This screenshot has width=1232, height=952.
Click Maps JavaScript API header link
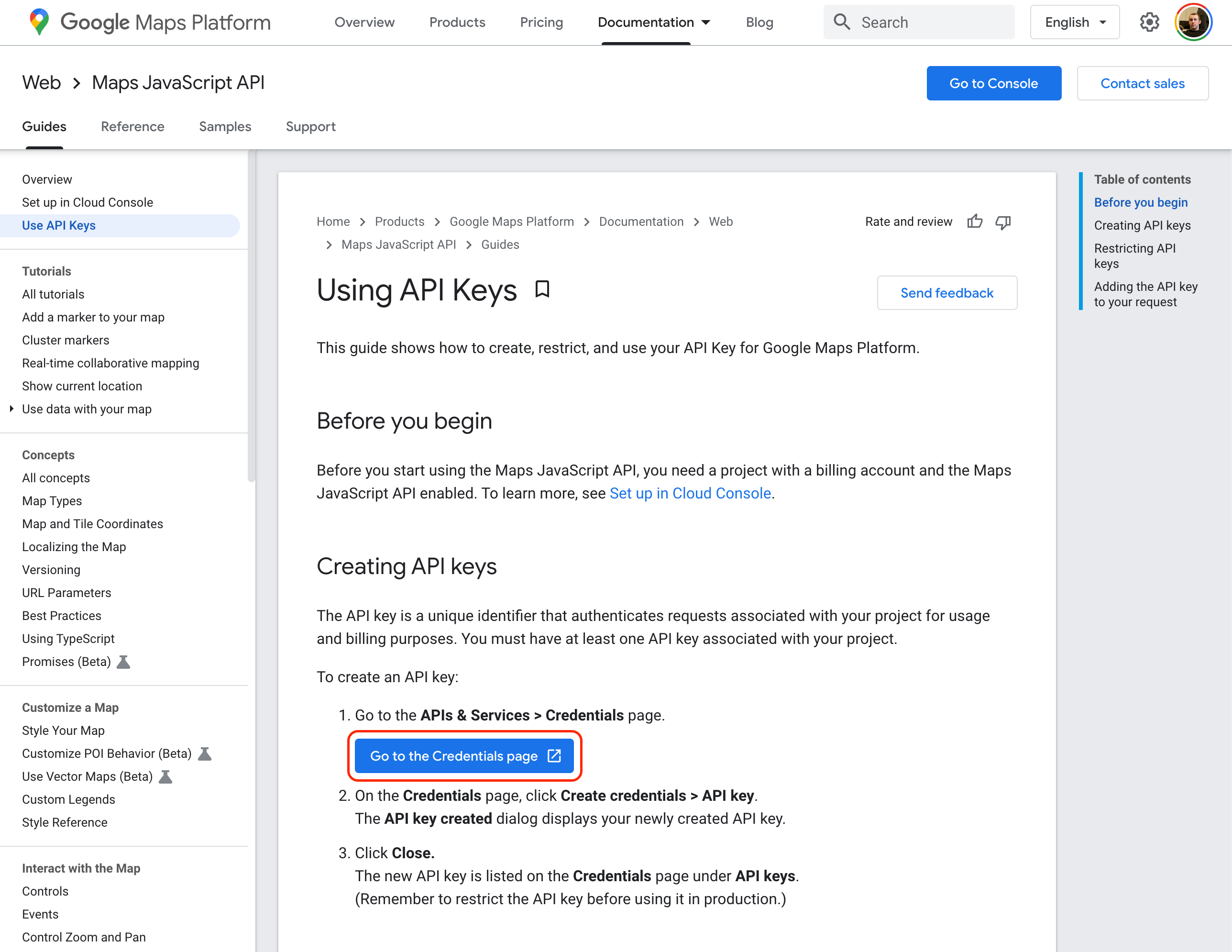pyautogui.click(x=178, y=83)
